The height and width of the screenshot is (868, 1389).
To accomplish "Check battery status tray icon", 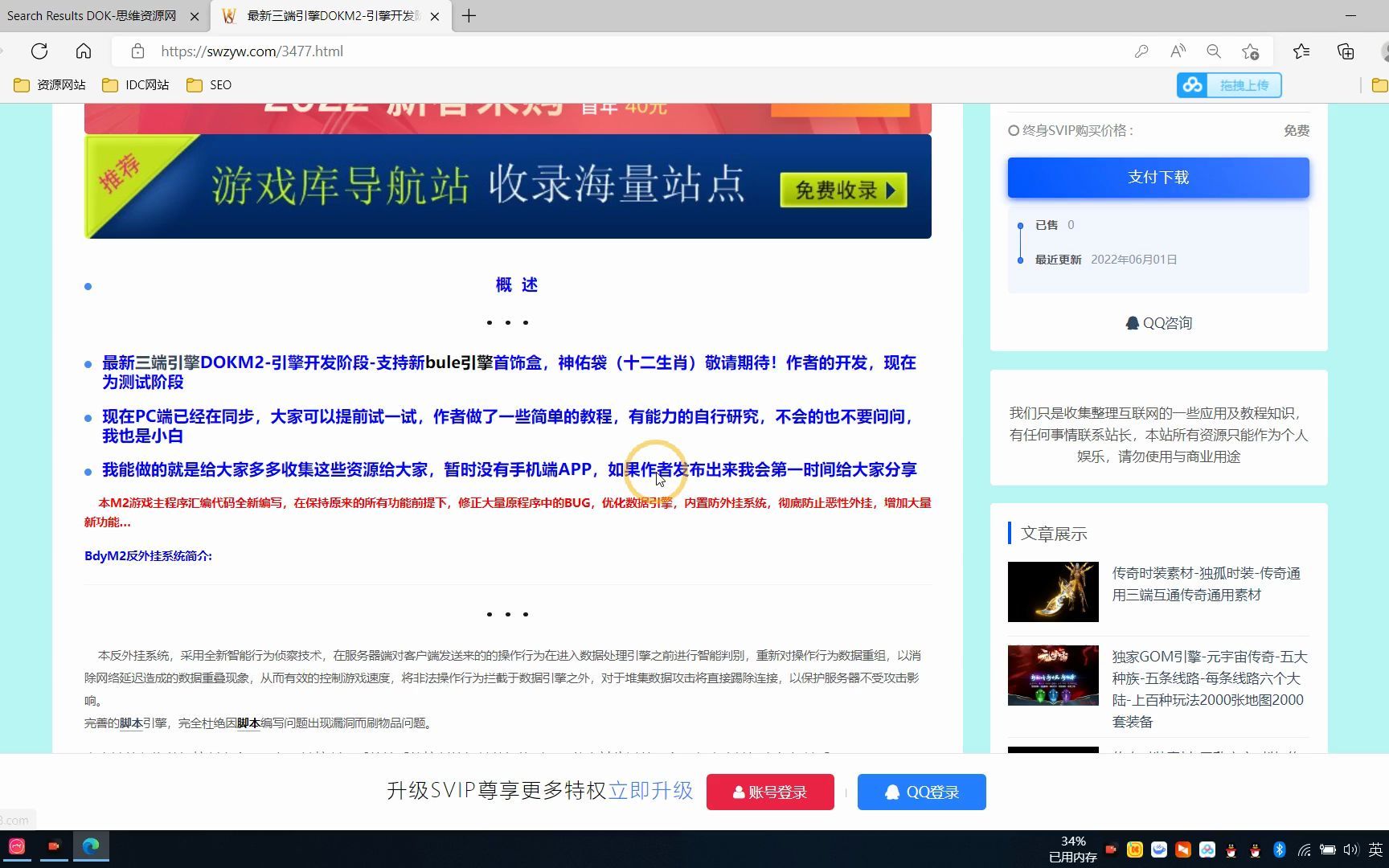I will click(x=1328, y=850).
